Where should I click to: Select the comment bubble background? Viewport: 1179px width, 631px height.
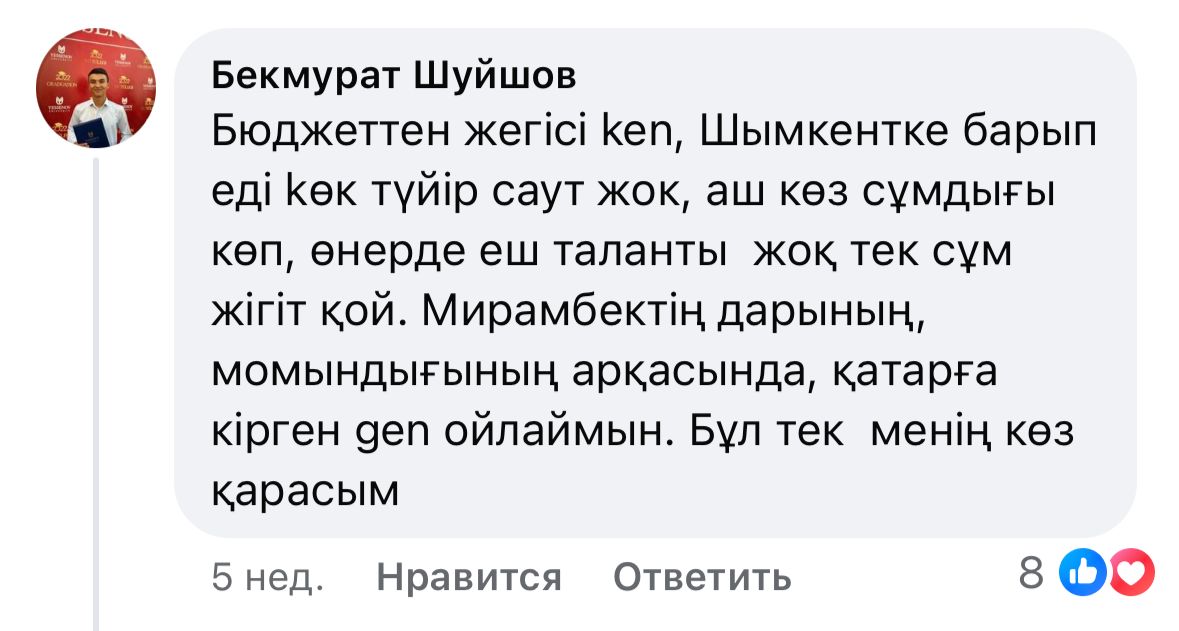click(x=655, y=283)
